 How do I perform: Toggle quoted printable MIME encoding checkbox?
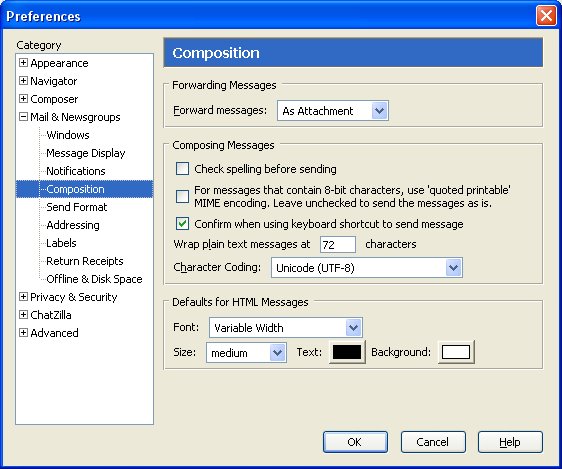(x=182, y=196)
